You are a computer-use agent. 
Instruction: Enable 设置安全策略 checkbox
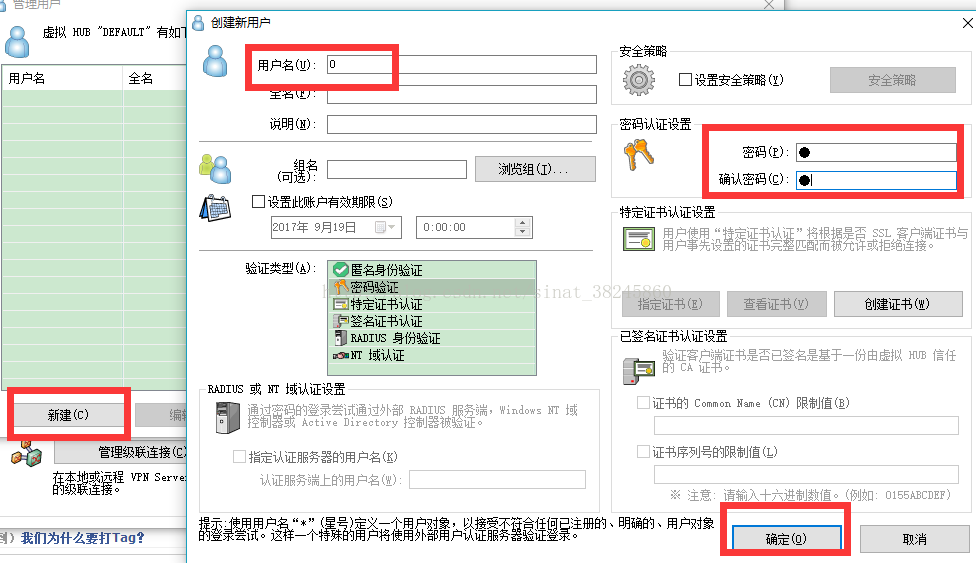[686, 80]
